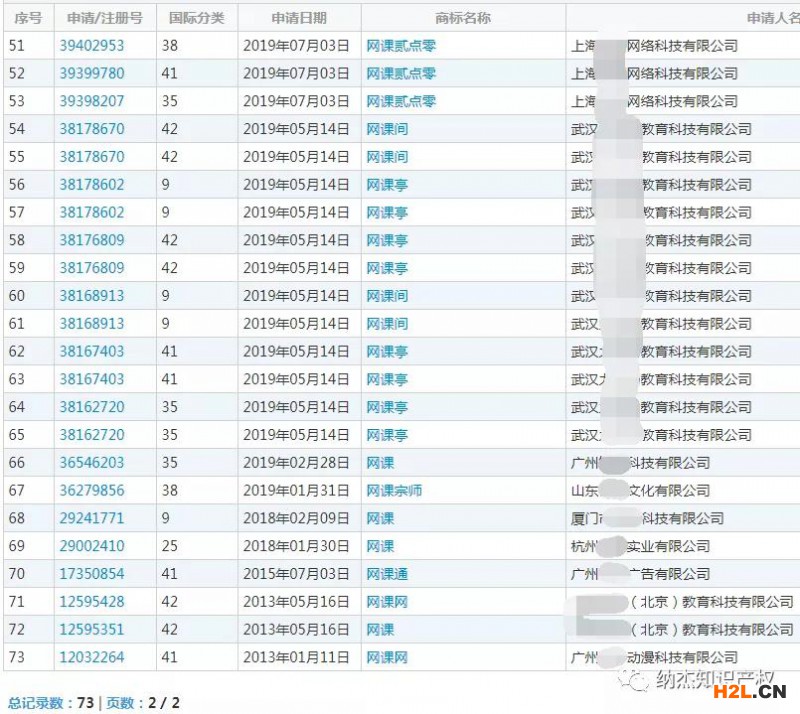Open registration number 29241771

click(x=92, y=519)
